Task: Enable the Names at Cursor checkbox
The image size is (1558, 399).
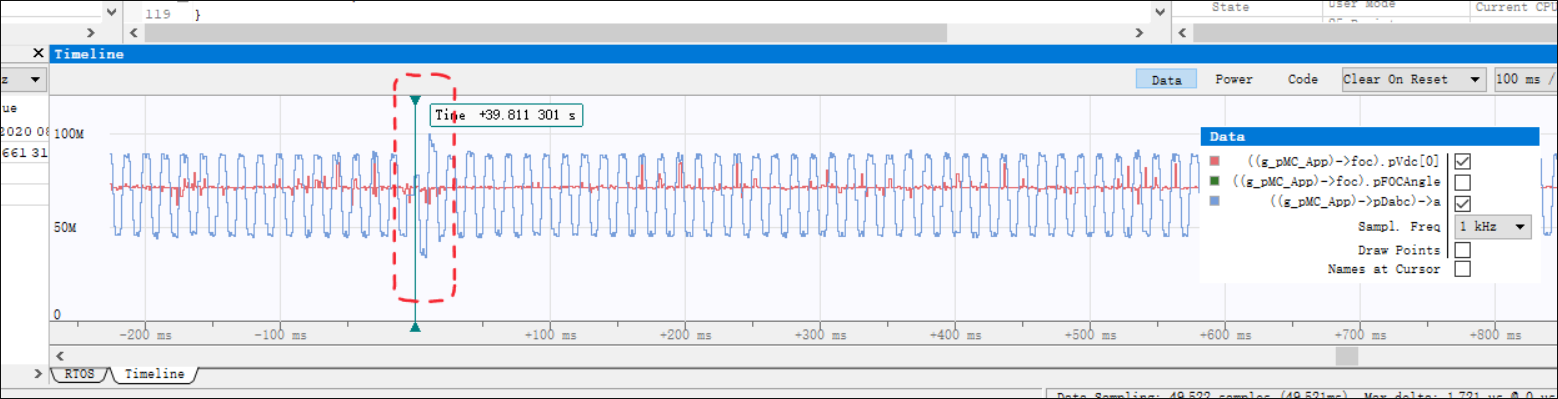Action: (x=1462, y=269)
